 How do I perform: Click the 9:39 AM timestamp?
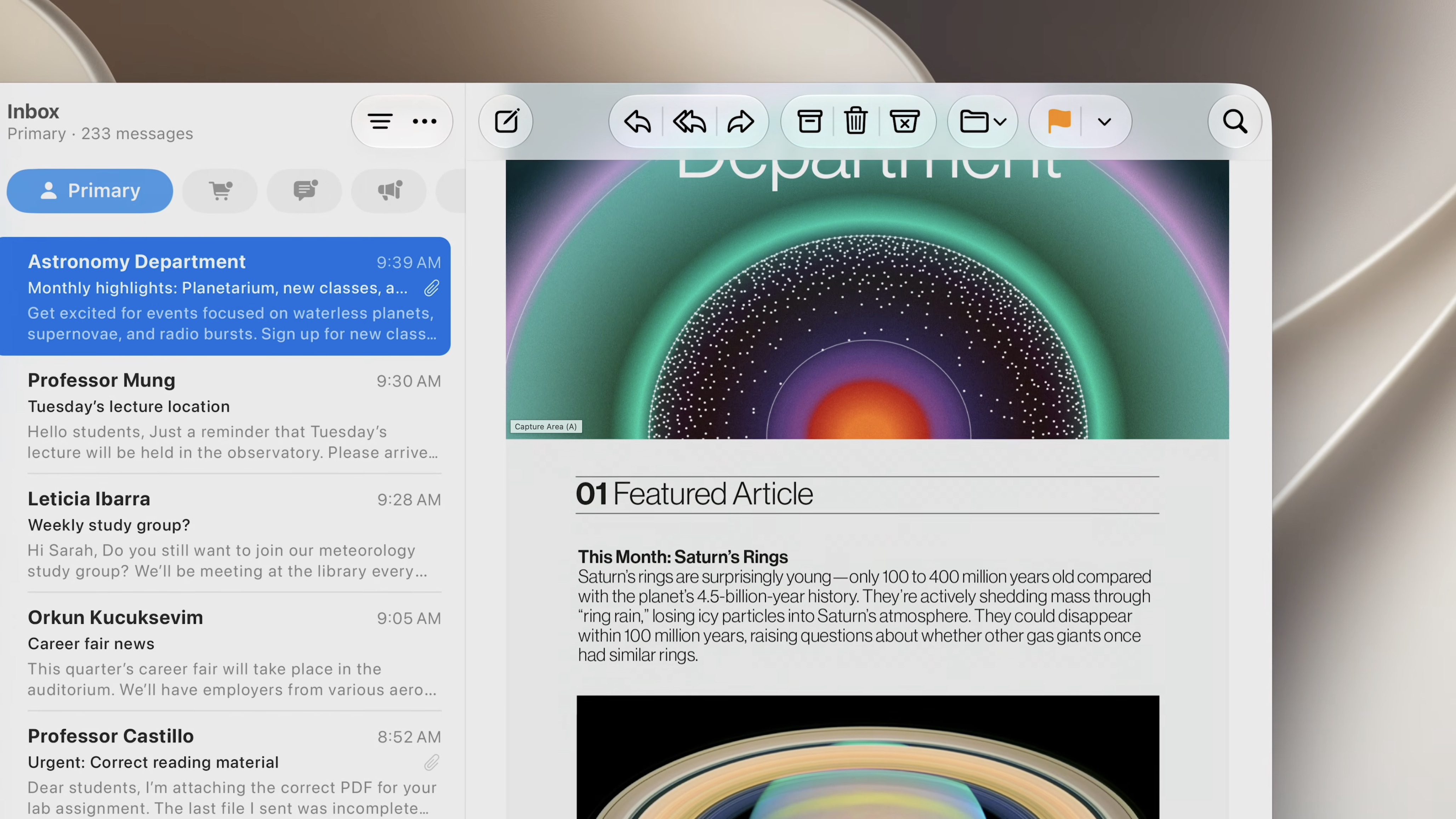[x=409, y=262]
